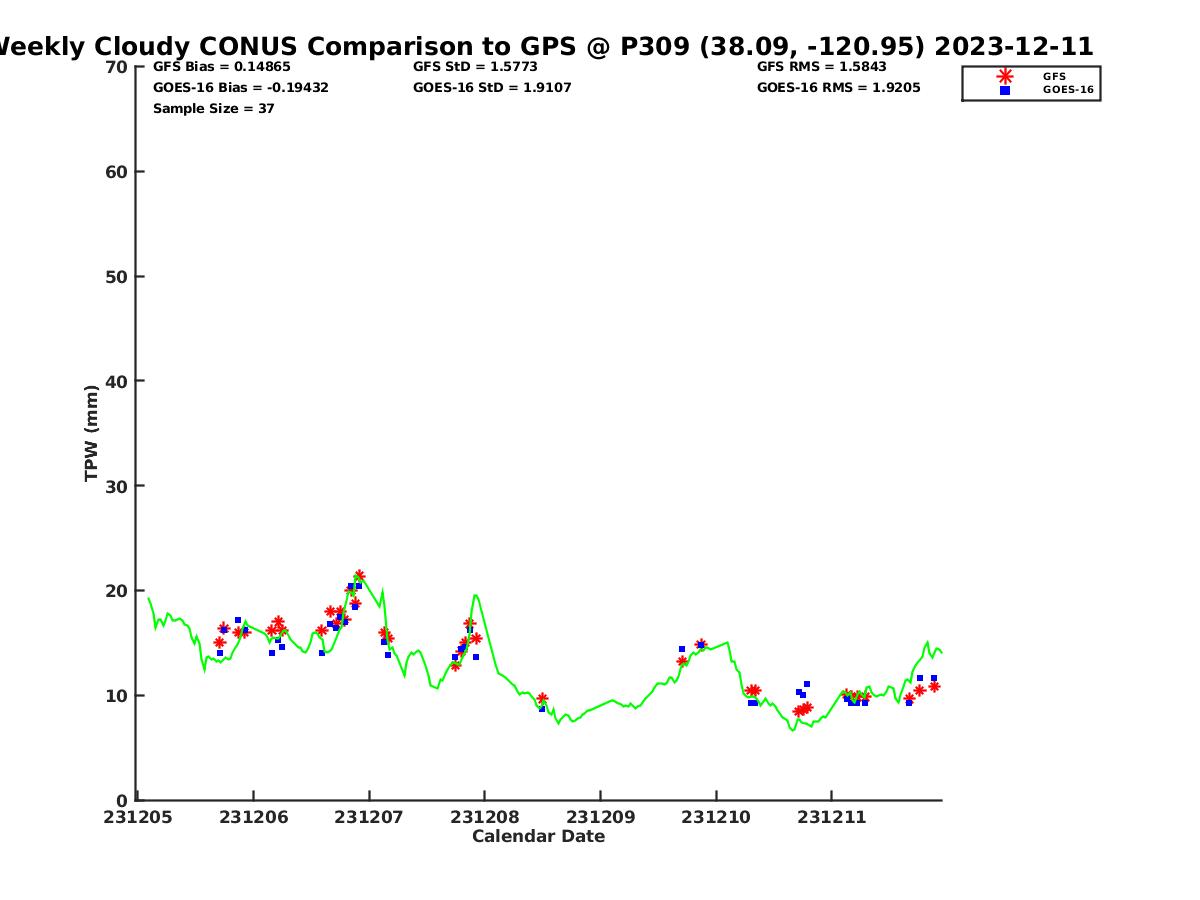Screen dimensions: 1200x900
Task: Click the 231208 x-axis tick label
Action: pyautogui.click(x=484, y=817)
